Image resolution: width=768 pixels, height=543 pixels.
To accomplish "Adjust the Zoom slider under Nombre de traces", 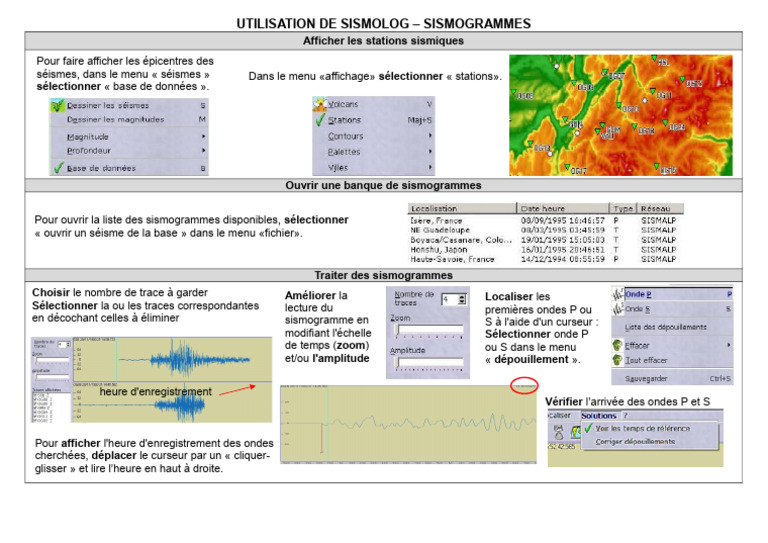I will (x=429, y=331).
